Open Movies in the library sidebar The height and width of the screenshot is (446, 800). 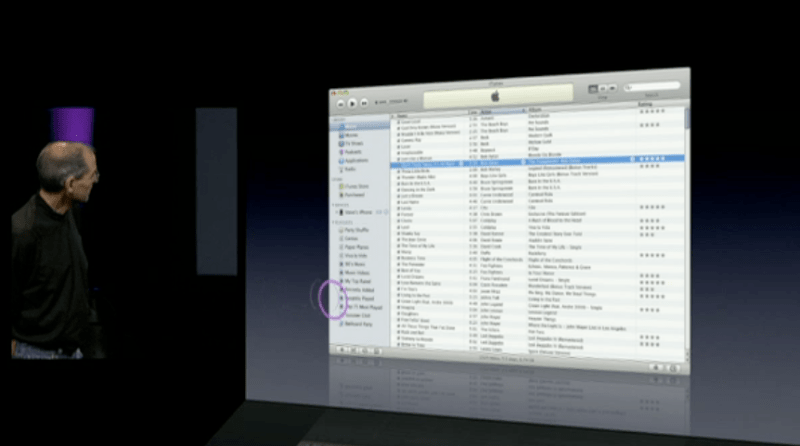[353, 136]
